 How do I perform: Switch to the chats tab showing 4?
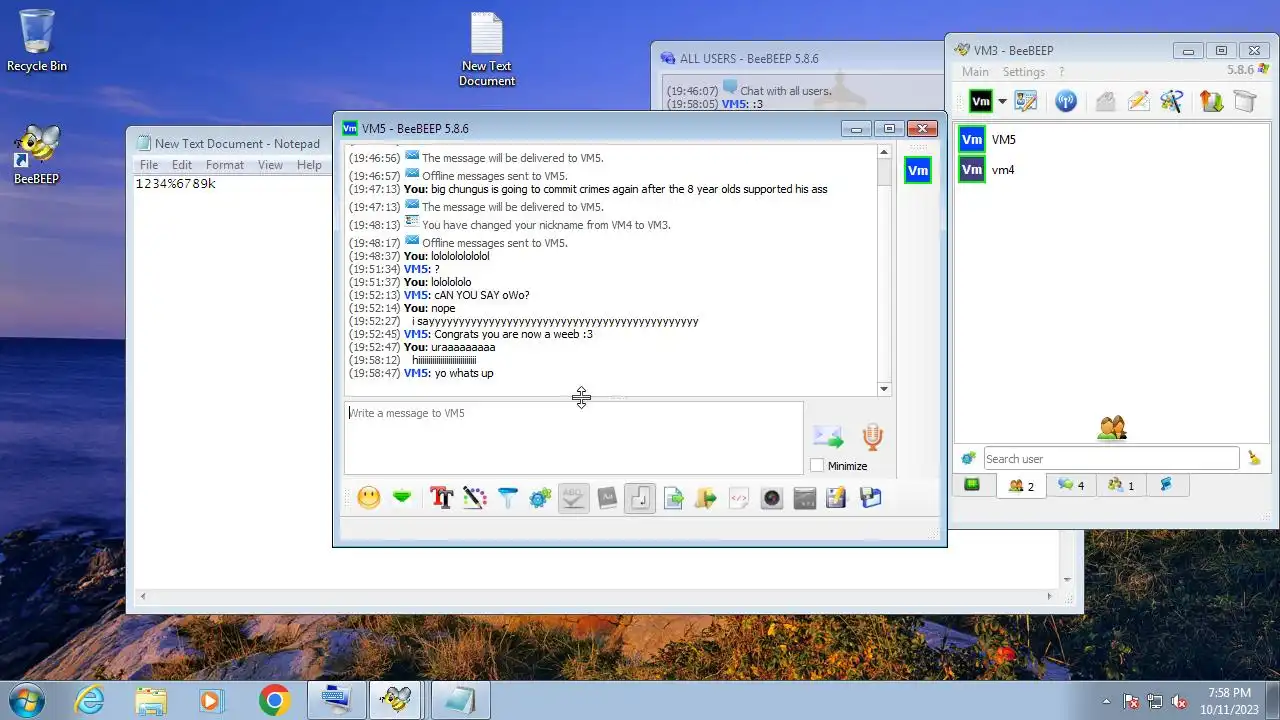pos(1071,485)
